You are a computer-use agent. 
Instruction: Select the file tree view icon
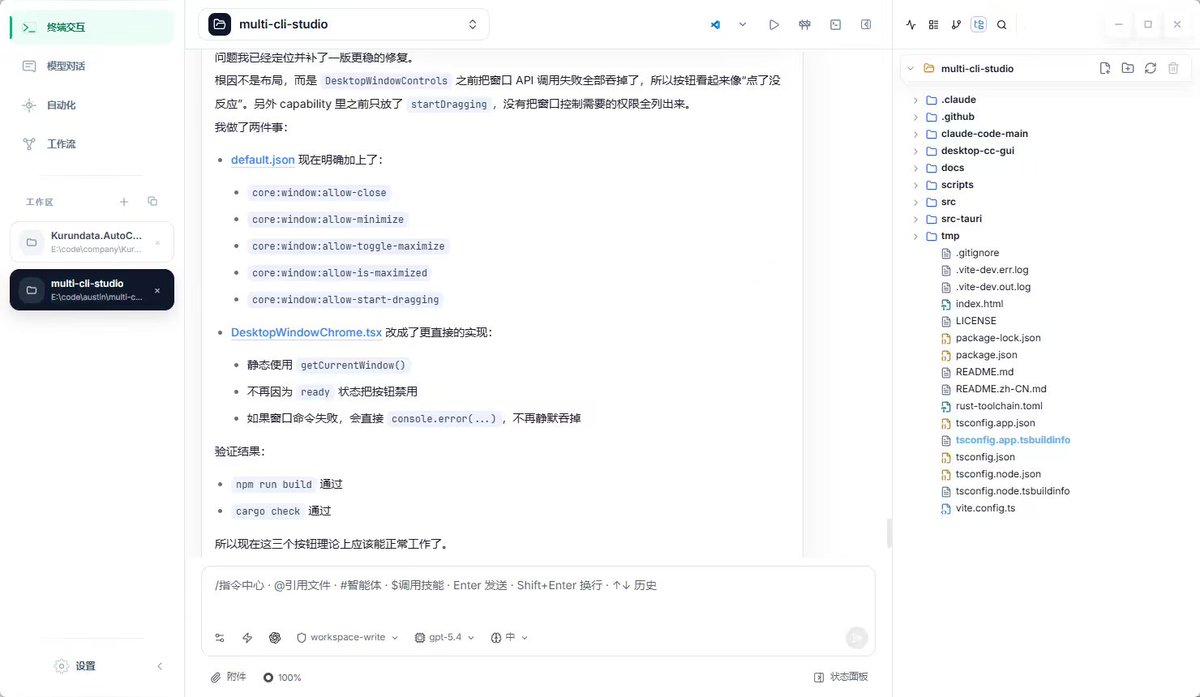(x=979, y=25)
